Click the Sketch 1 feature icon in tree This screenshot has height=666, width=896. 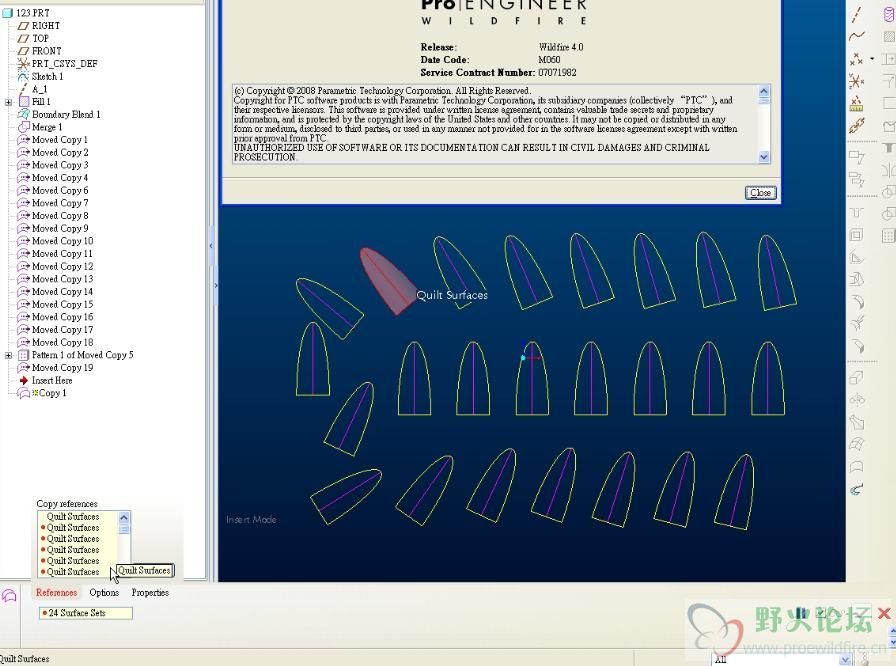[23, 77]
